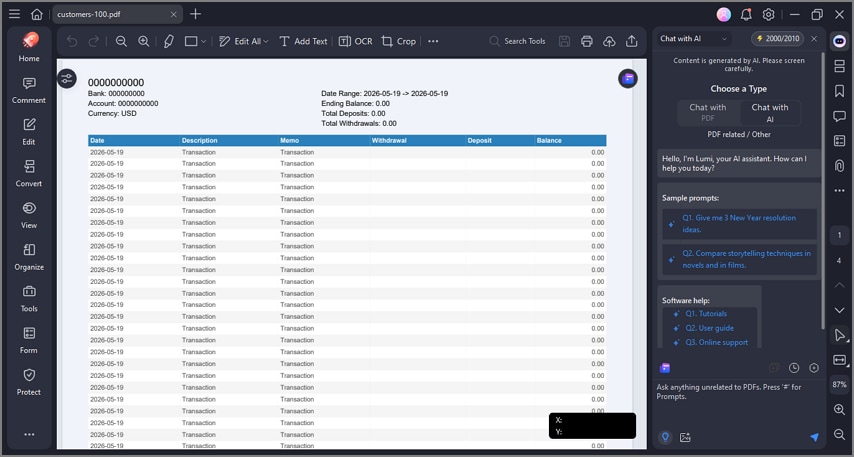854x457 pixels.
Task: Click the Edit All button
Action: tap(243, 41)
